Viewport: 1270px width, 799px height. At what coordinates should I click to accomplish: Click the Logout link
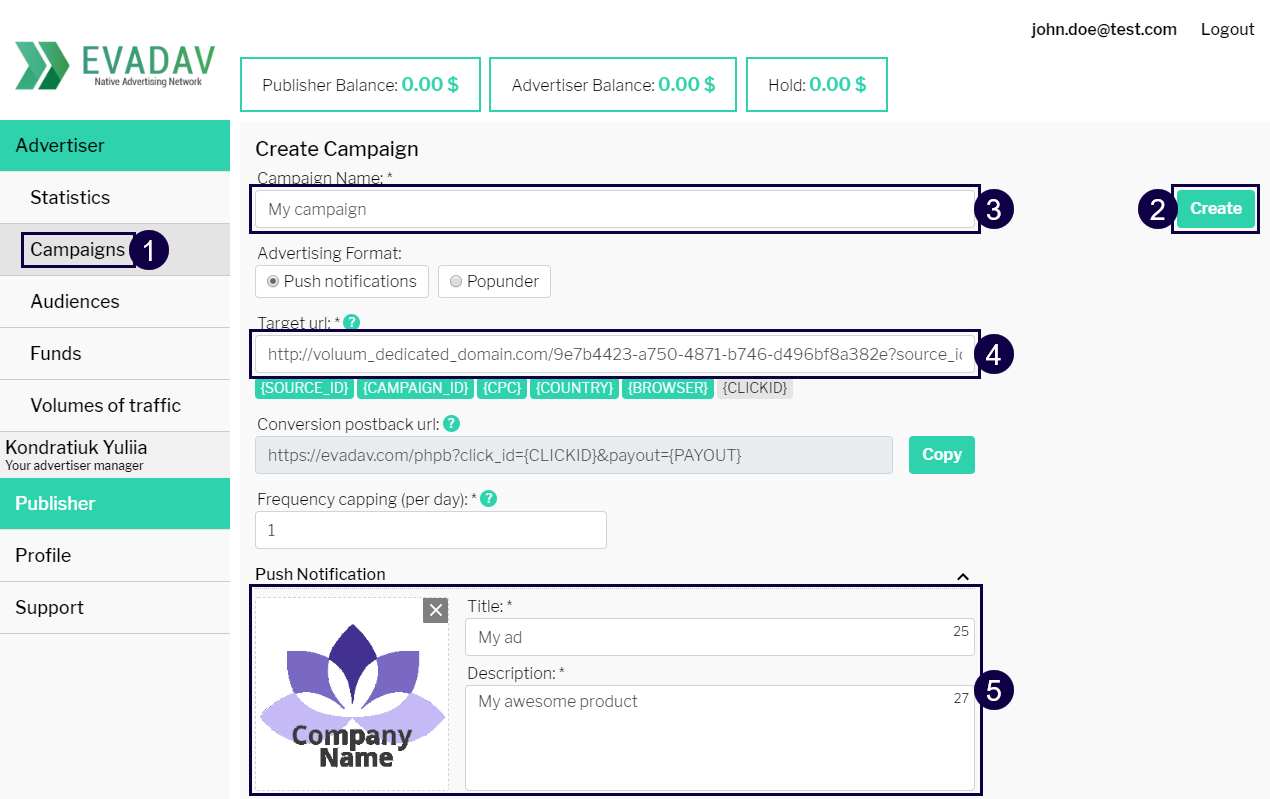tap(1227, 29)
